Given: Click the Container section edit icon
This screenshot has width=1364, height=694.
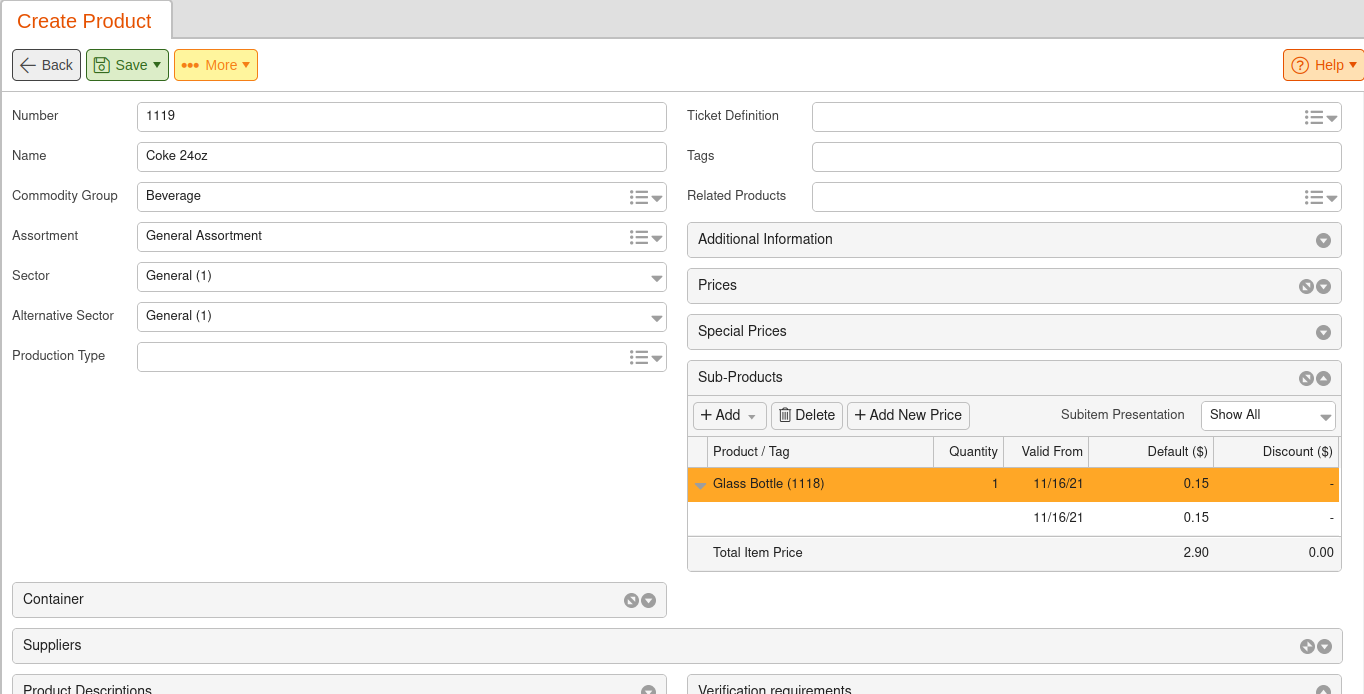Looking at the screenshot, I should point(631,600).
